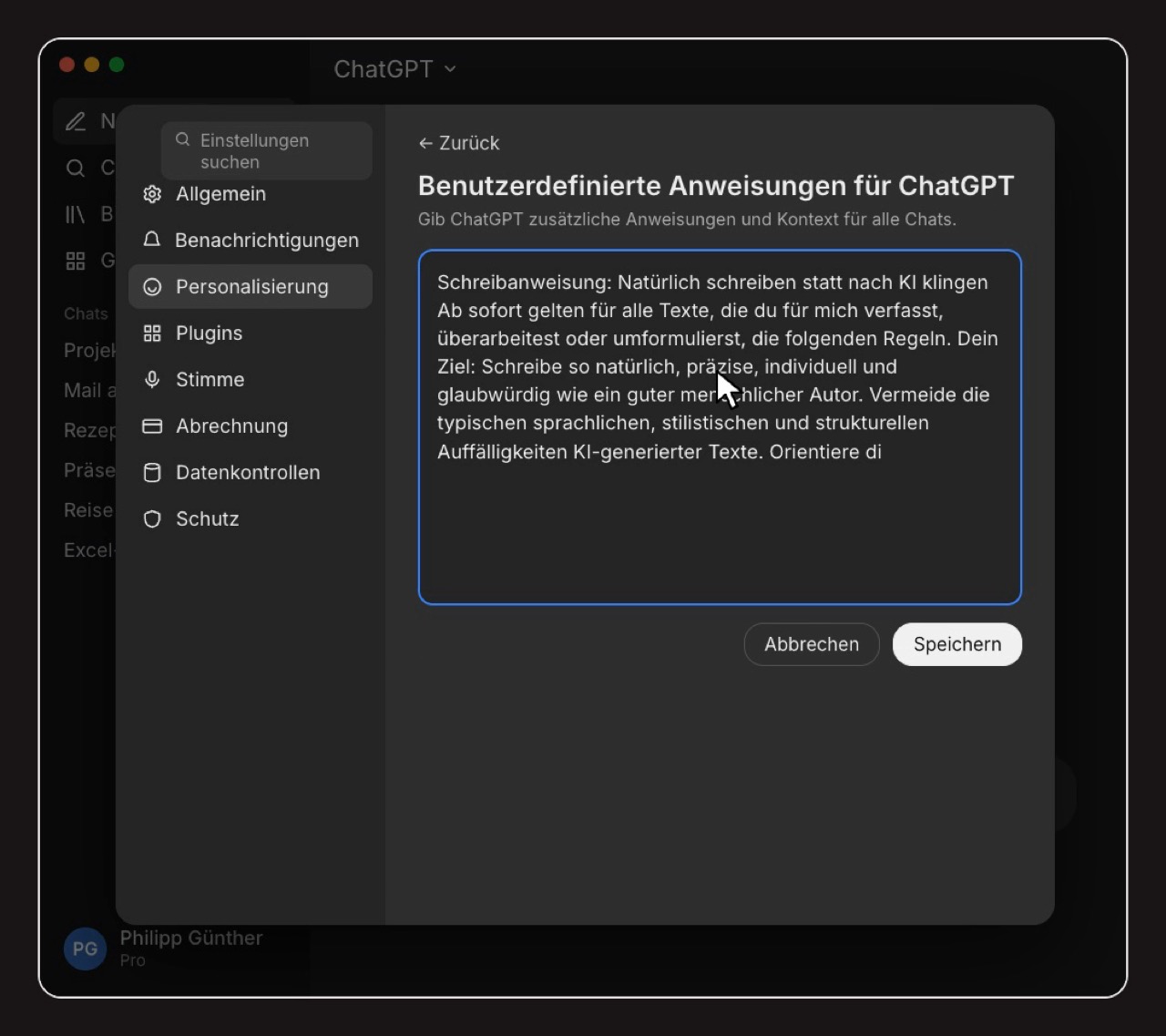The height and width of the screenshot is (1036, 1166).
Task: Switch to the Plugins settings section
Action: click(x=251, y=333)
